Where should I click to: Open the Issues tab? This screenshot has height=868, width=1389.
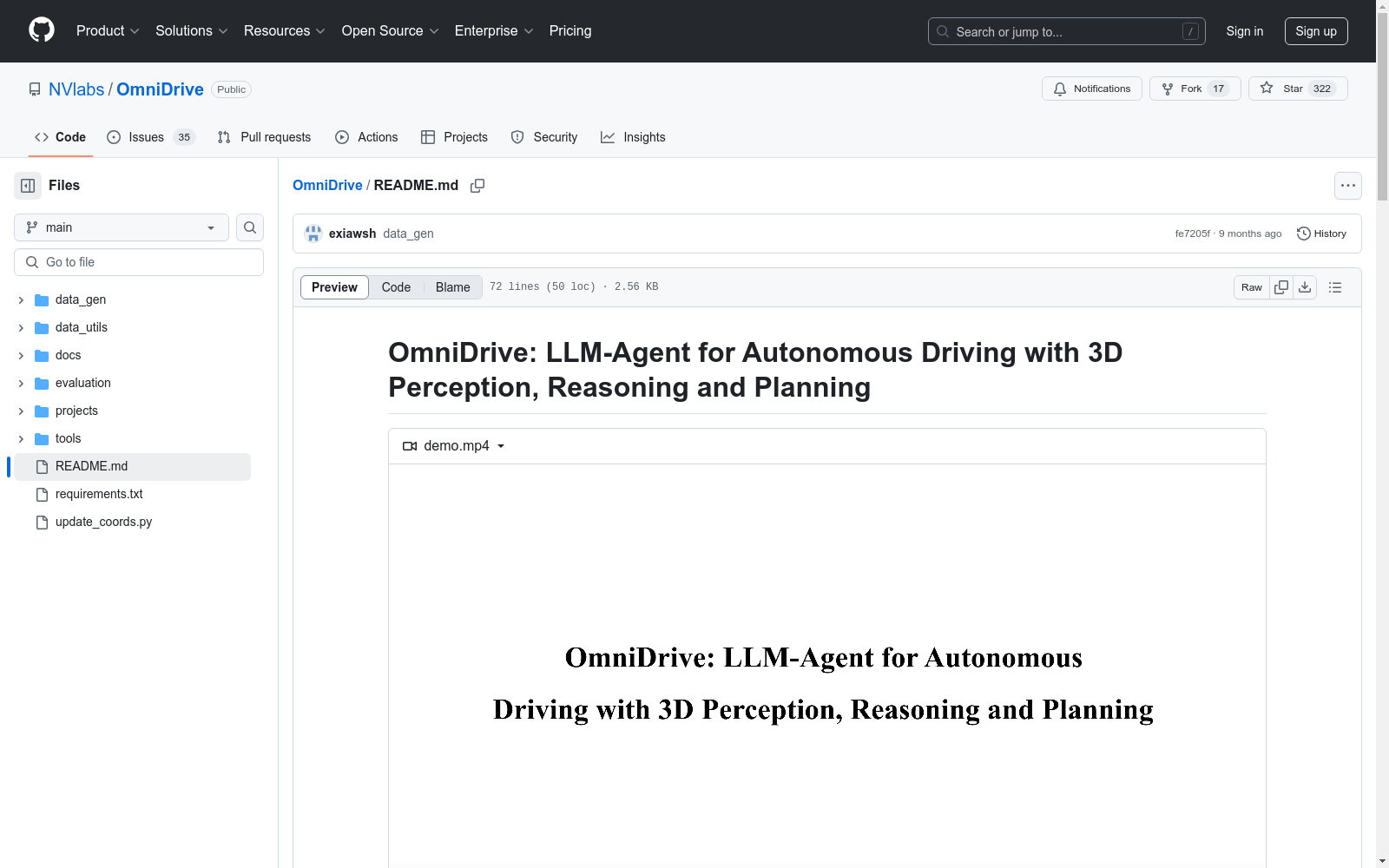coord(144,136)
